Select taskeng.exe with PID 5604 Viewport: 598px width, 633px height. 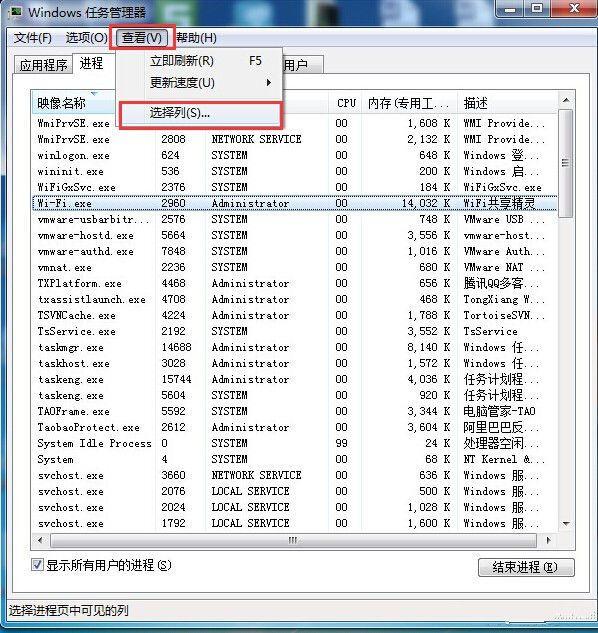tap(295, 395)
